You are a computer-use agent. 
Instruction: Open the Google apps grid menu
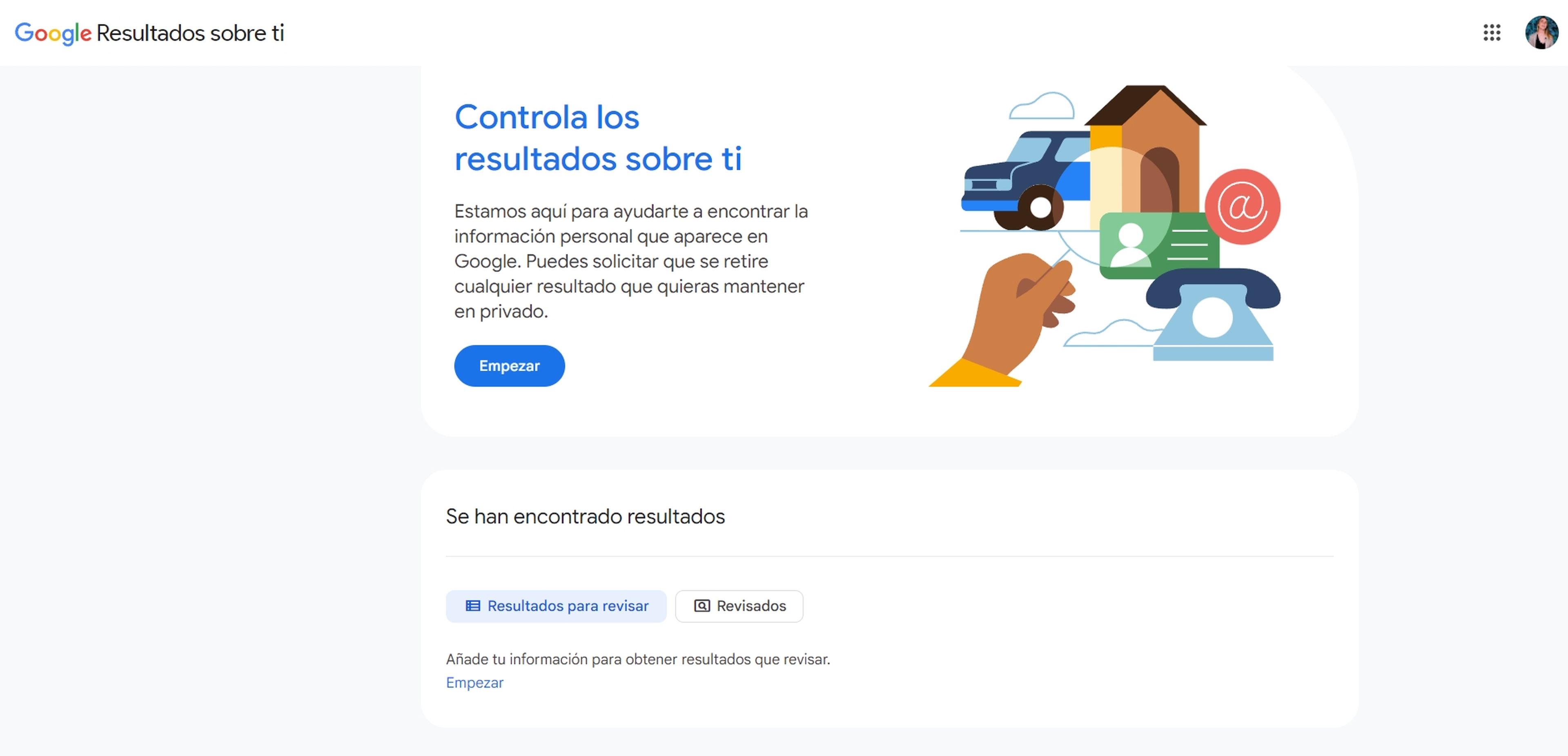point(1491,33)
